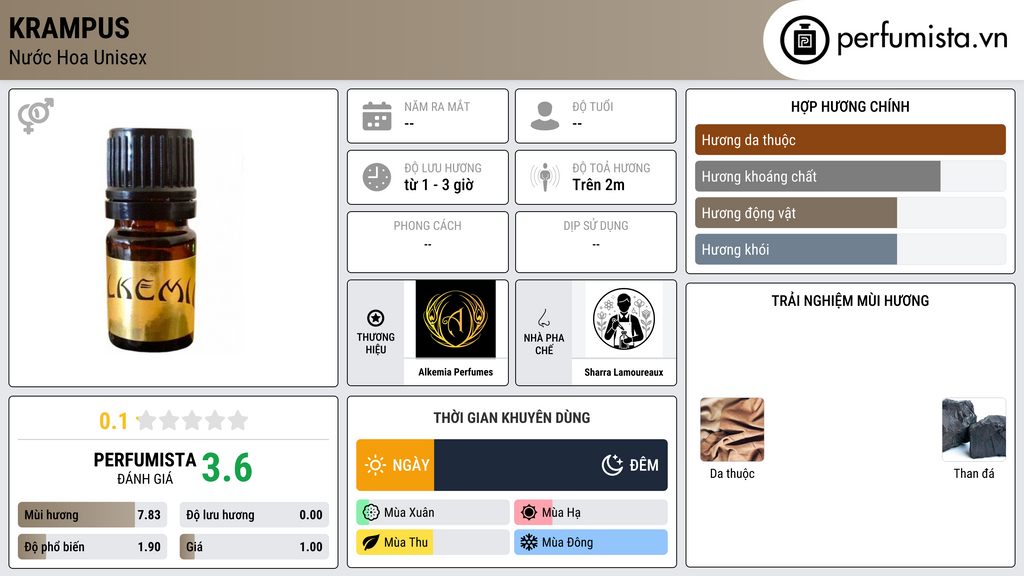1024x576 pixels.
Task: Select the Mùa Thu season bar
Action: point(433,542)
